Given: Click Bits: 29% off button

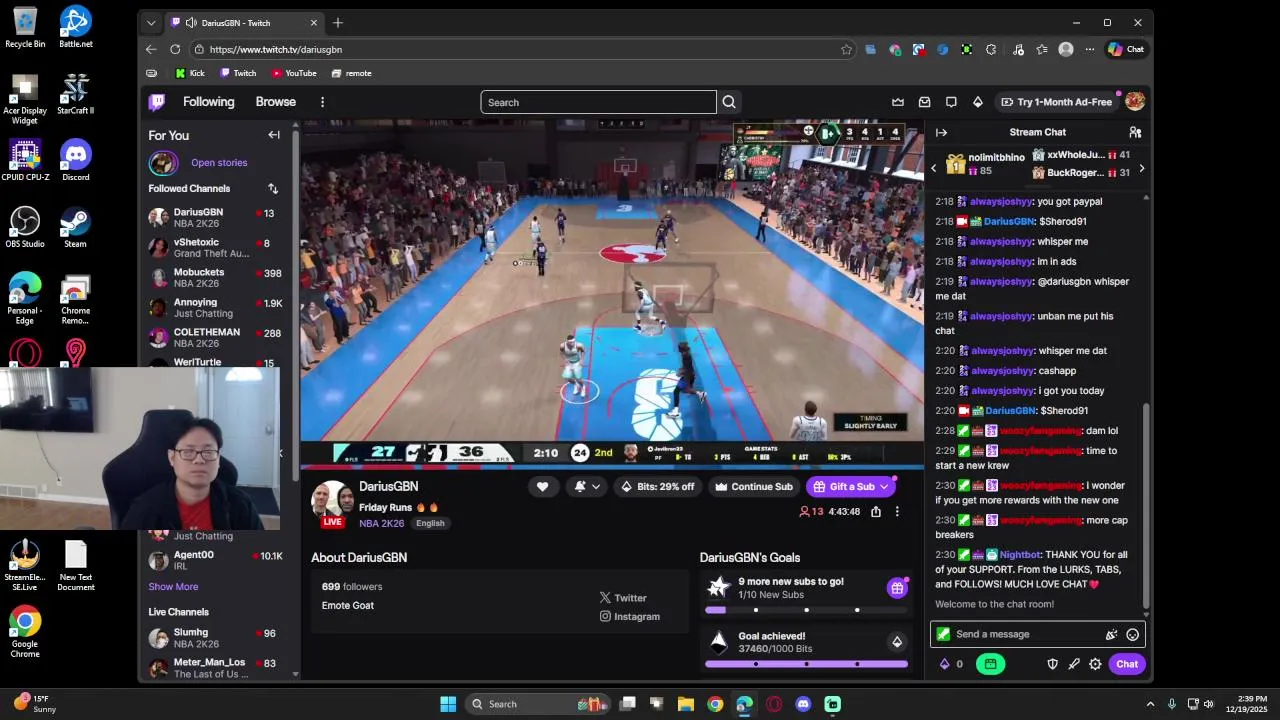Looking at the screenshot, I should pyautogui.click(x=657, y=487).
